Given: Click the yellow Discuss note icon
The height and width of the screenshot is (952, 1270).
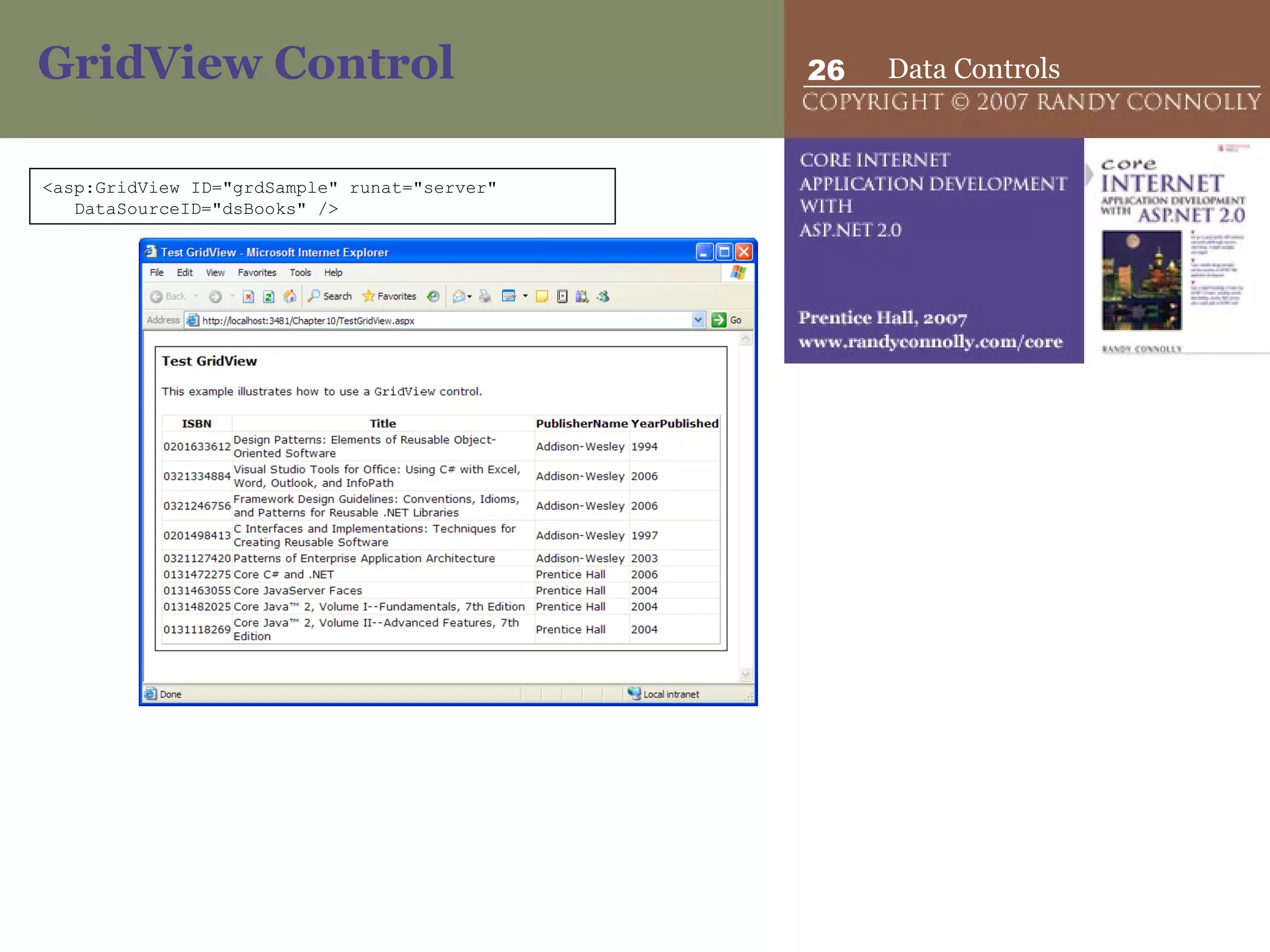Looking at the screenshot, I should coord(541,297).
